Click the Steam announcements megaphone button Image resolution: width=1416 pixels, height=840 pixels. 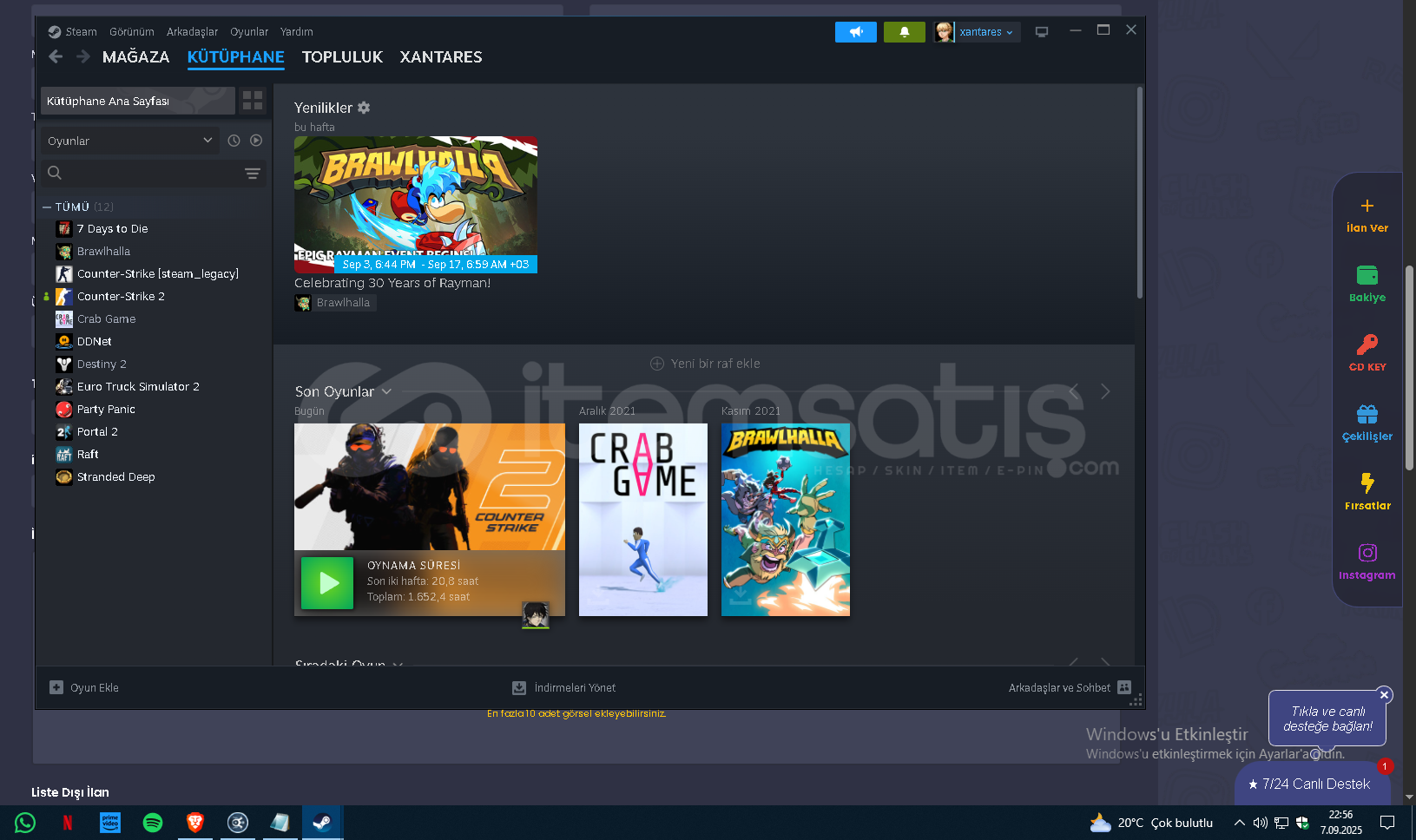855,32
